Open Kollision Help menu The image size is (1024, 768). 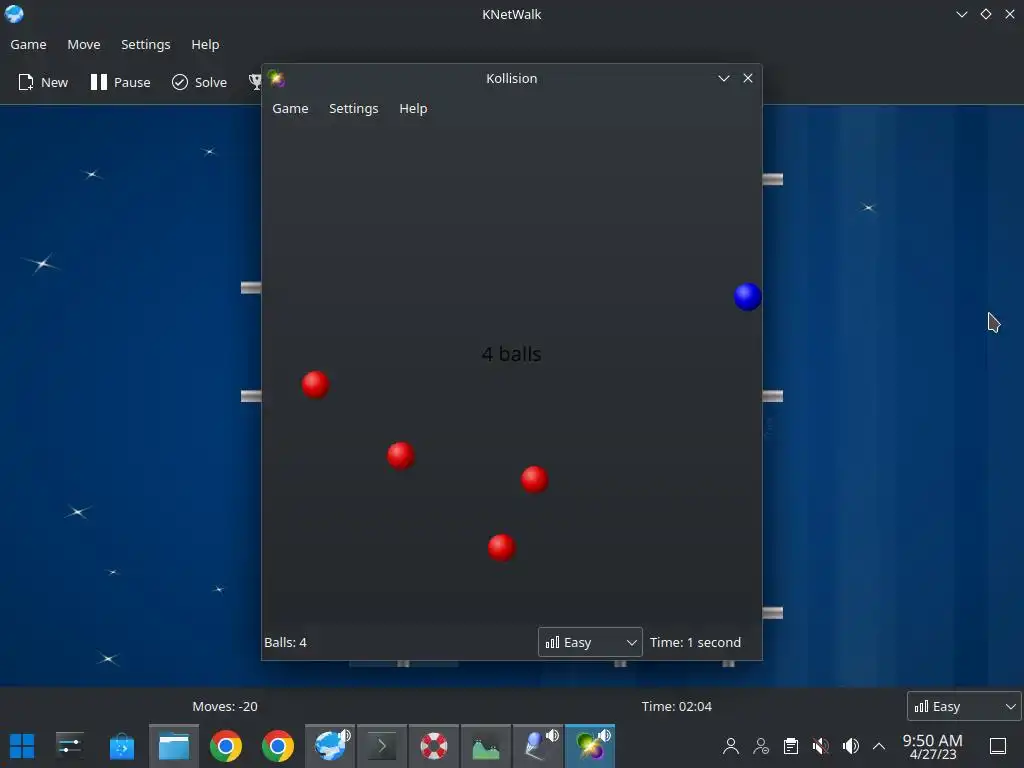(413, 108)
